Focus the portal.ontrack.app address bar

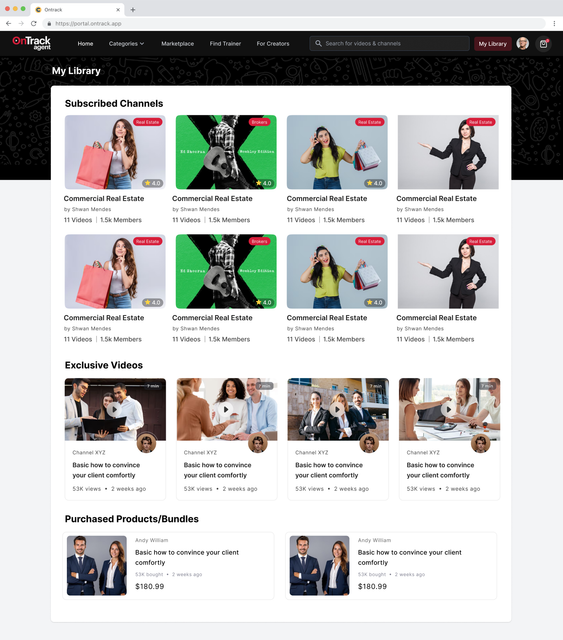(x=294, y=24)
